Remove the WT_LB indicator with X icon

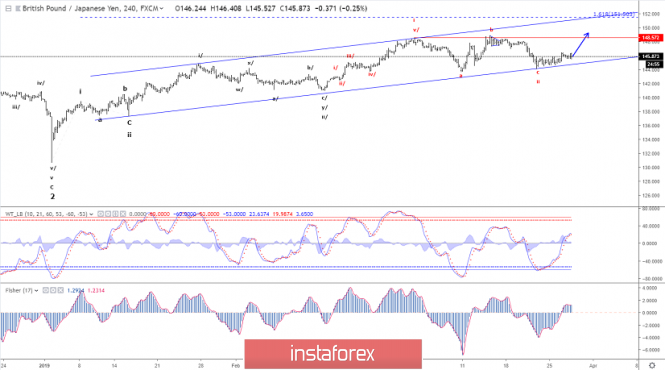pyautogui.click(x=123, y=214)
